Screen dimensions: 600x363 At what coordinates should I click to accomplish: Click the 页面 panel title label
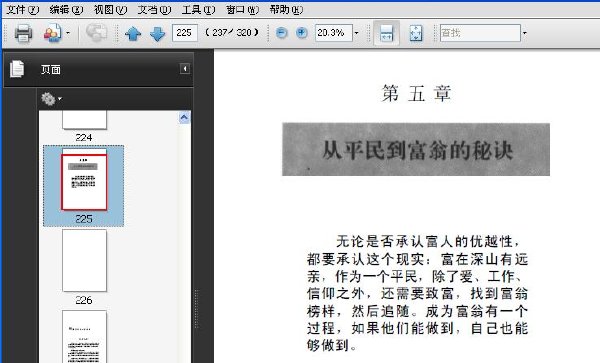(51, 70)
